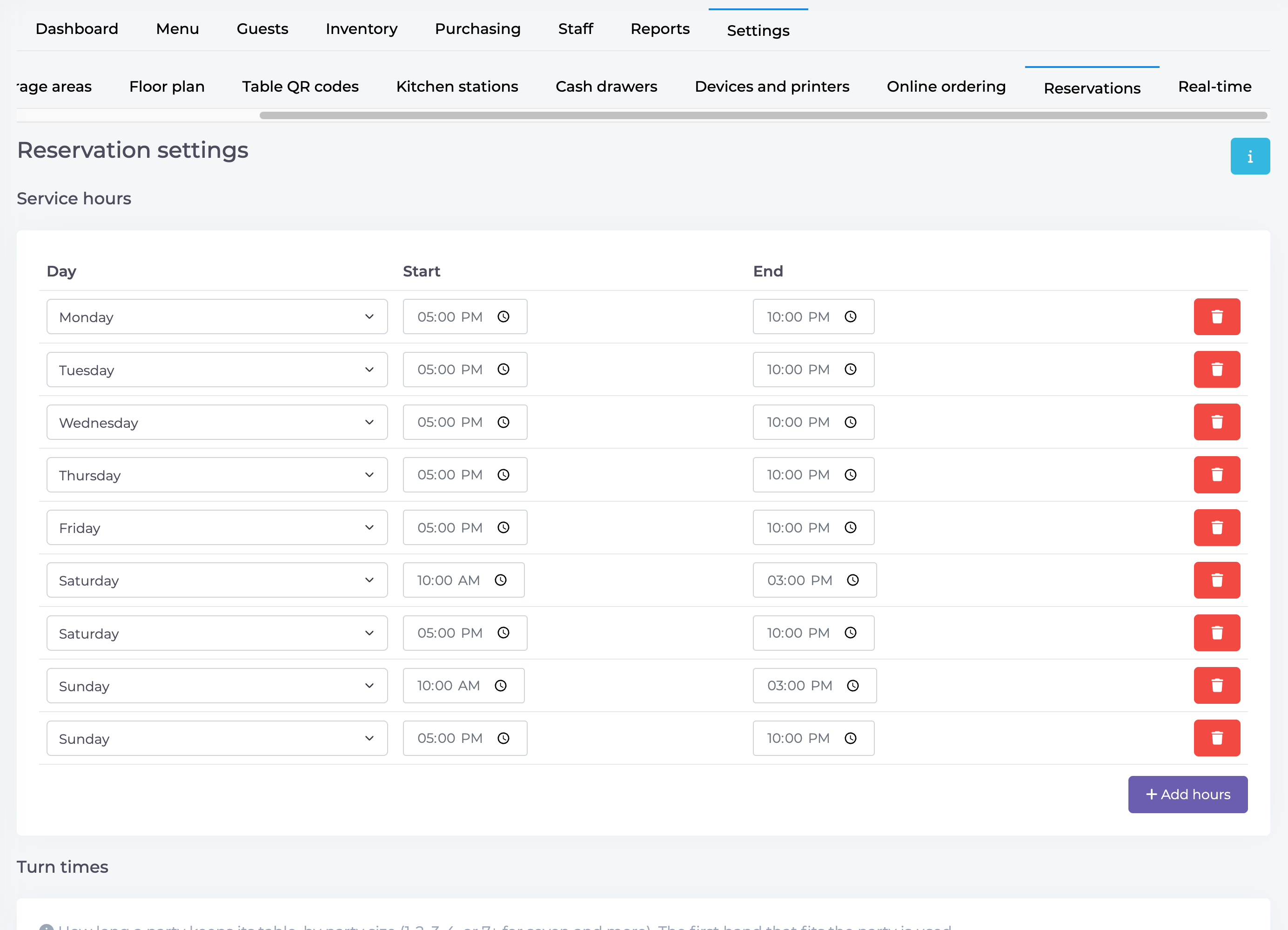Image resolution: width=1288 pixels, height=930 pixels.
Task: Edit the Wednesday start time field
Action: tap(465, 422)
